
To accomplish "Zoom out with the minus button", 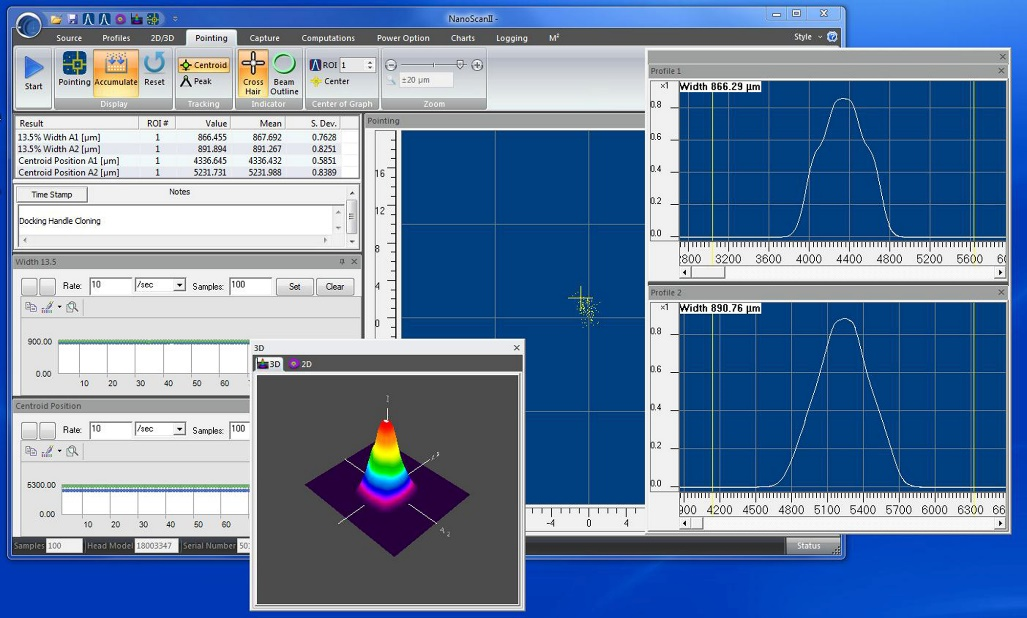I will [x=391, y=65].
